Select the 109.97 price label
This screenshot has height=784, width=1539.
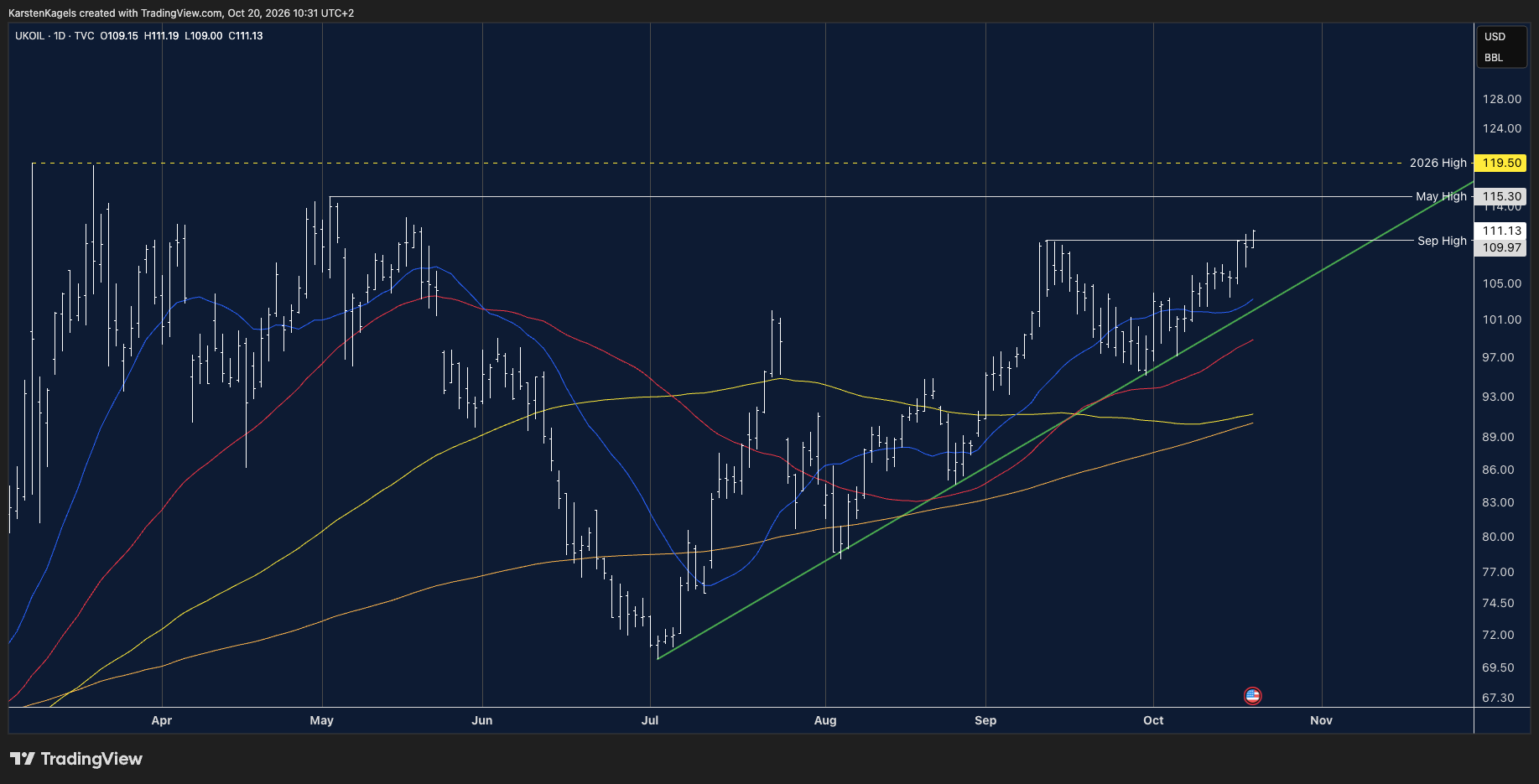click(1501, 247)
